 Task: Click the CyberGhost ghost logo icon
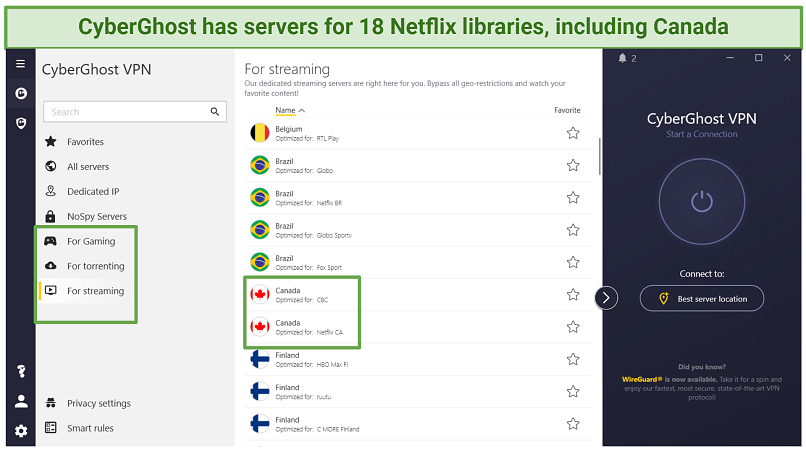pyautogui.click(x=21, y=93)
